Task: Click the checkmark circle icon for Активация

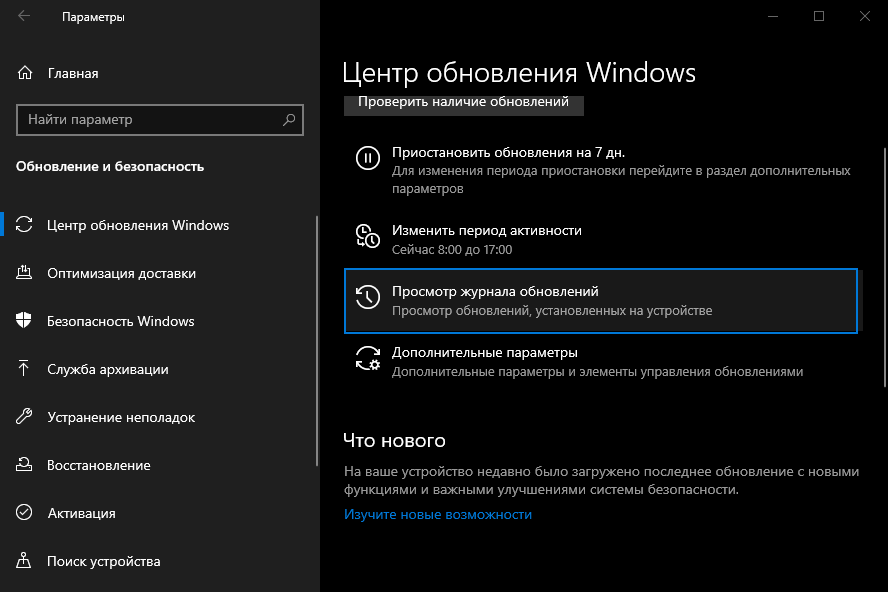Action: pyautogui.click(x=25, y=513)
